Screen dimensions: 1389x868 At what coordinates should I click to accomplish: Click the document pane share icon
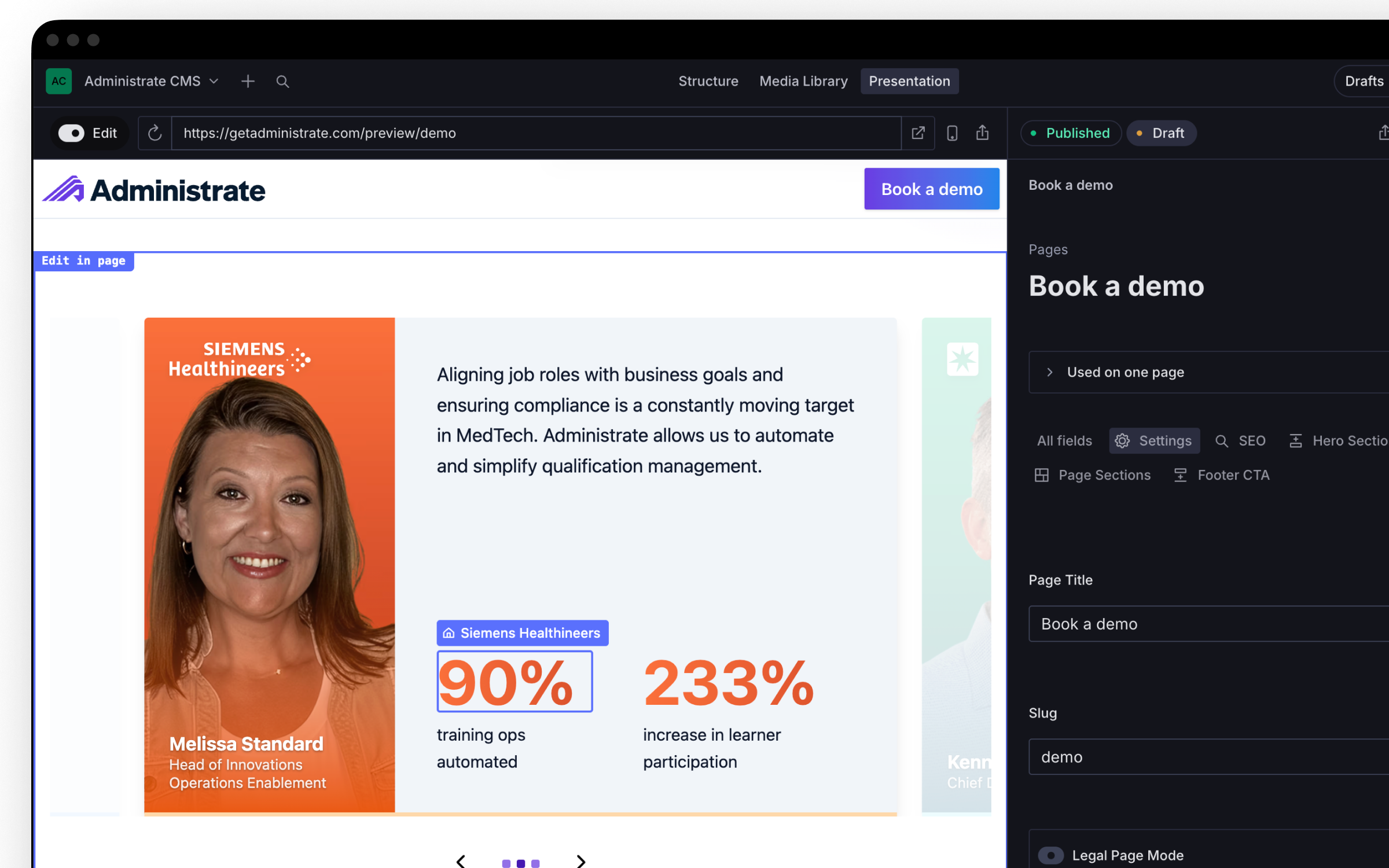click(x=1383, y=133)
